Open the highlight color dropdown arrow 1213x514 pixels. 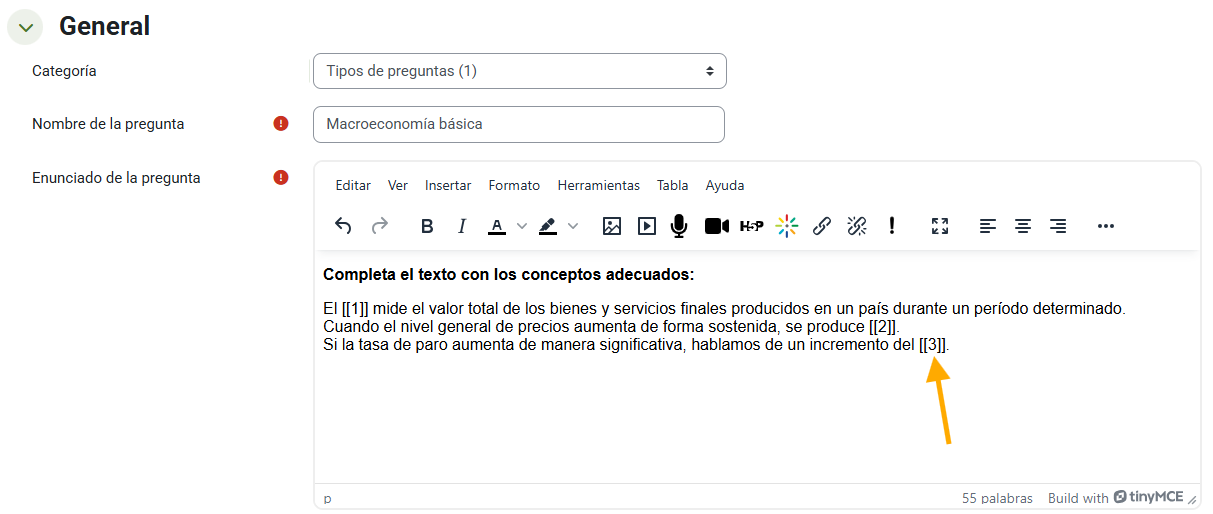pyautogui.click(x=573, y=226)
